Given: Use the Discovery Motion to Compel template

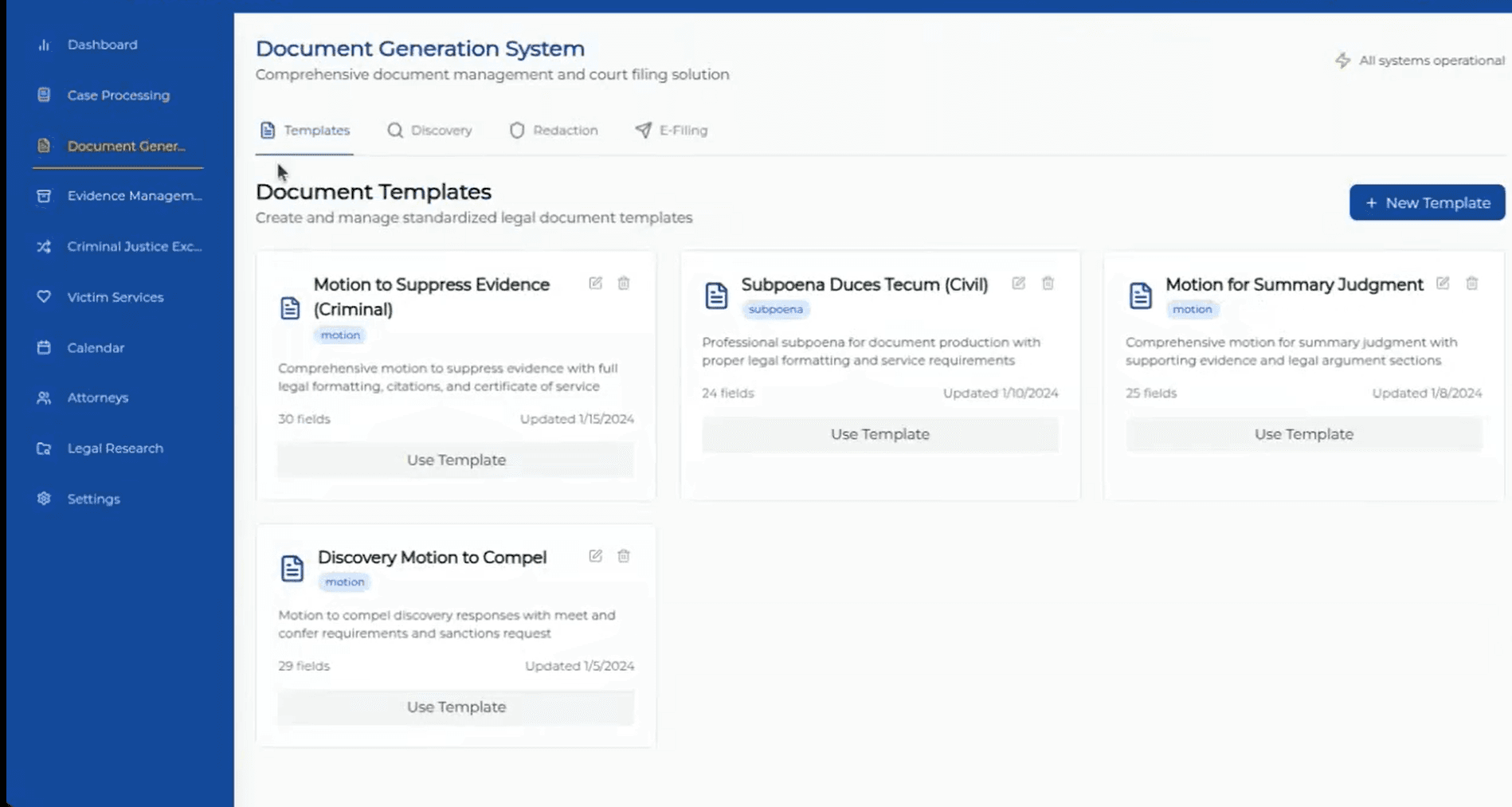Looking at the screenshot, I should [456, 707].
